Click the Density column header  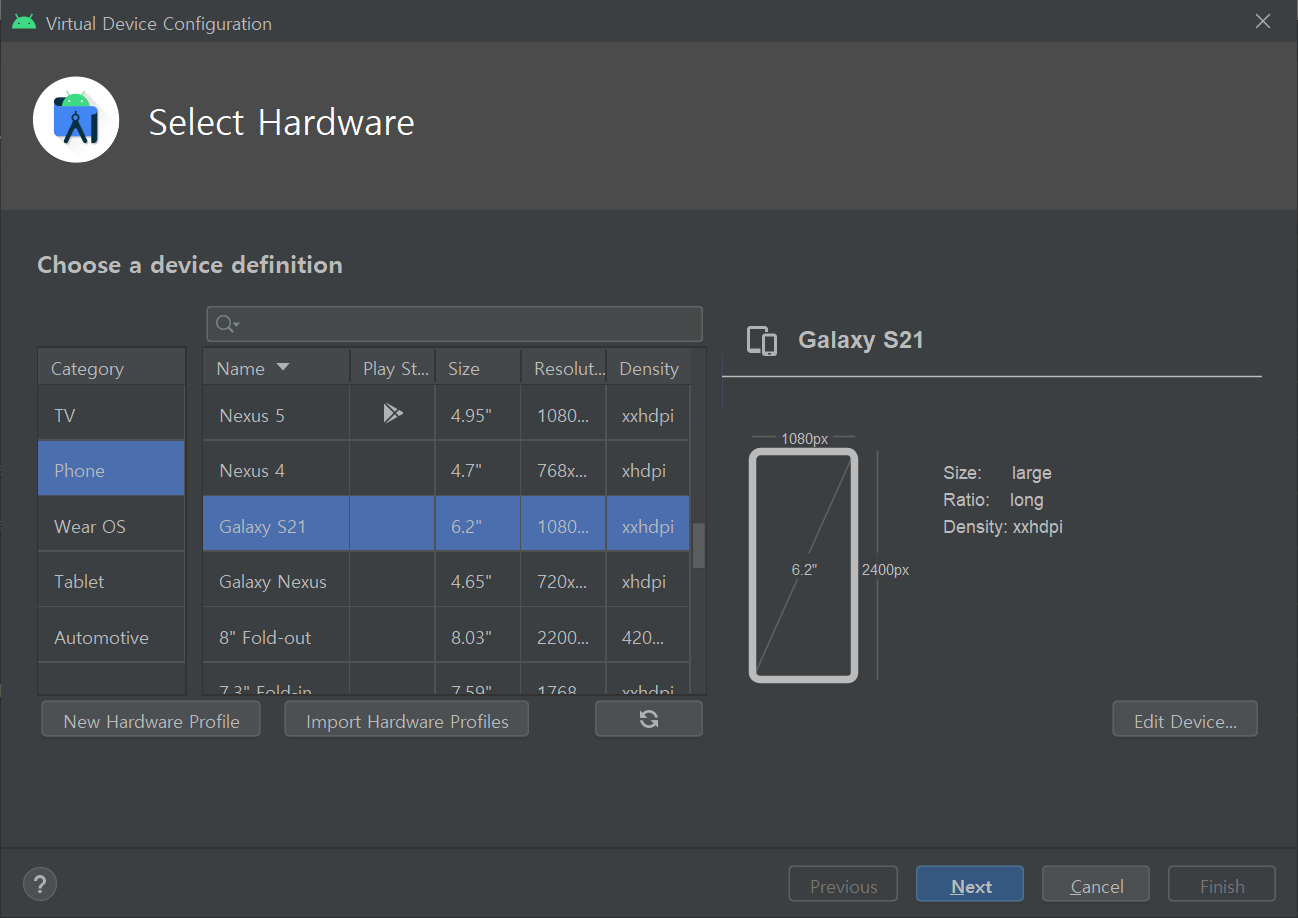coord(649,368)
